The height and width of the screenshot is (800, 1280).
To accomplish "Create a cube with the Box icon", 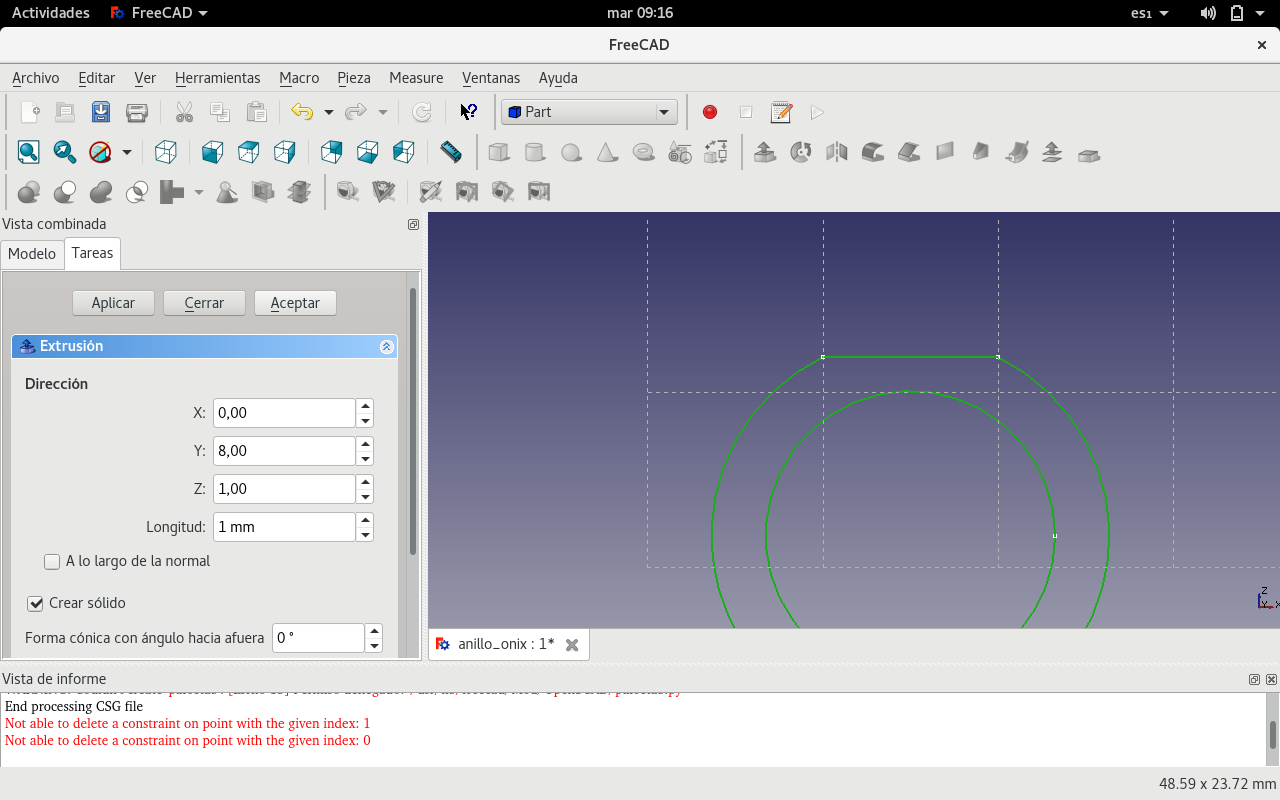I will (499, 152).
